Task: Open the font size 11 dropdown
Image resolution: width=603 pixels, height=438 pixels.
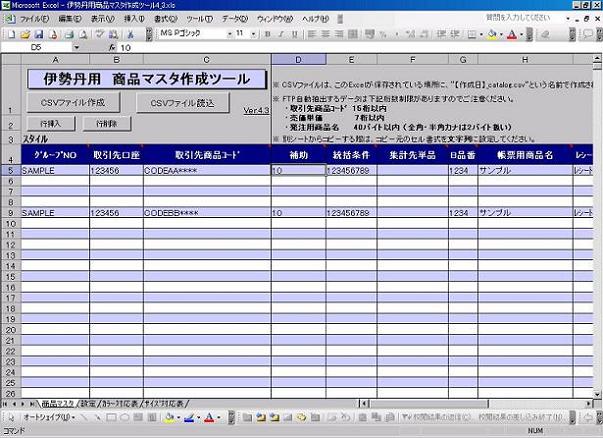Action: (253, 34)
